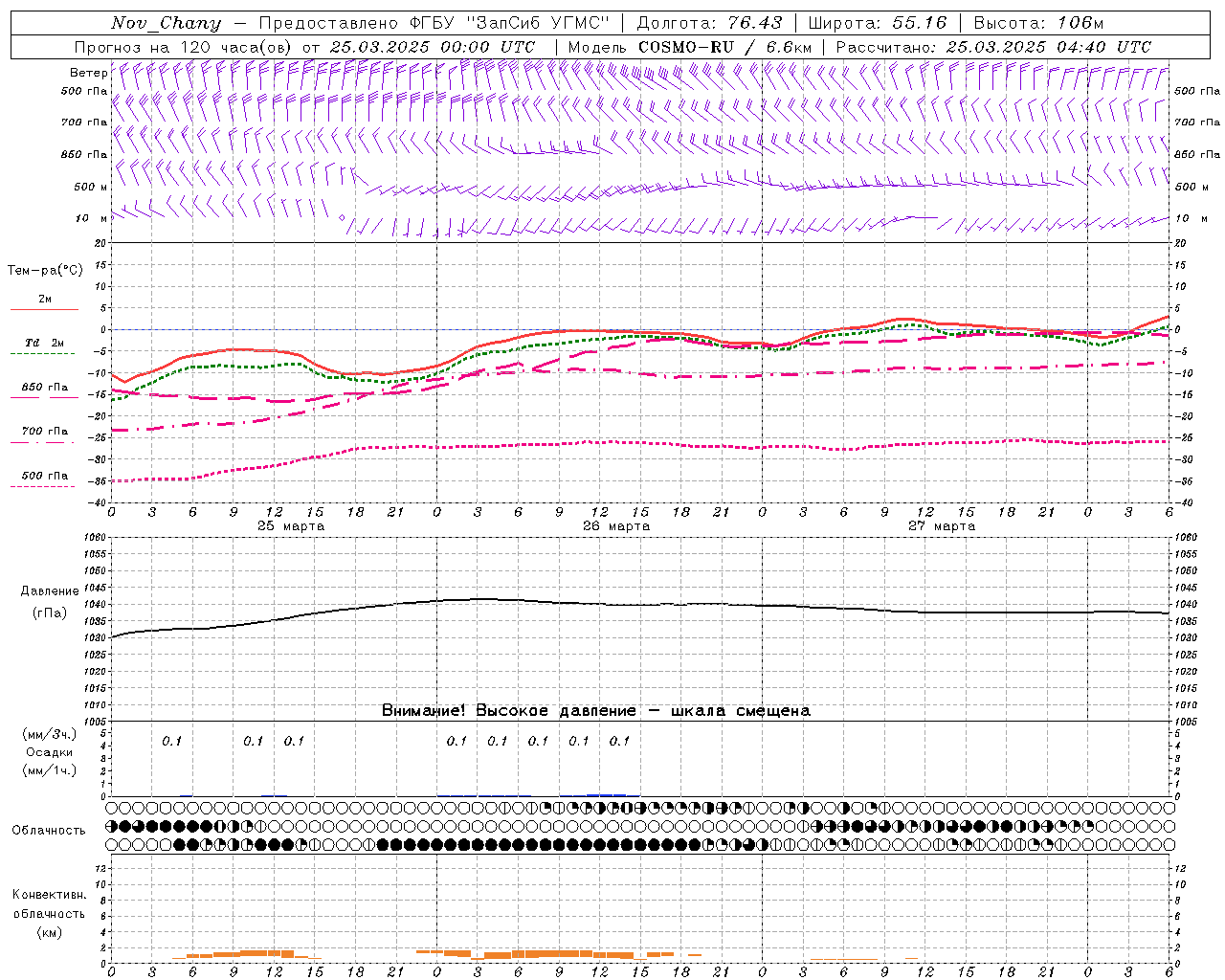The width and height of the screenshot is (1225, 980).
Task: Click the Ветер wind panel label
Action: coord(87,72)
